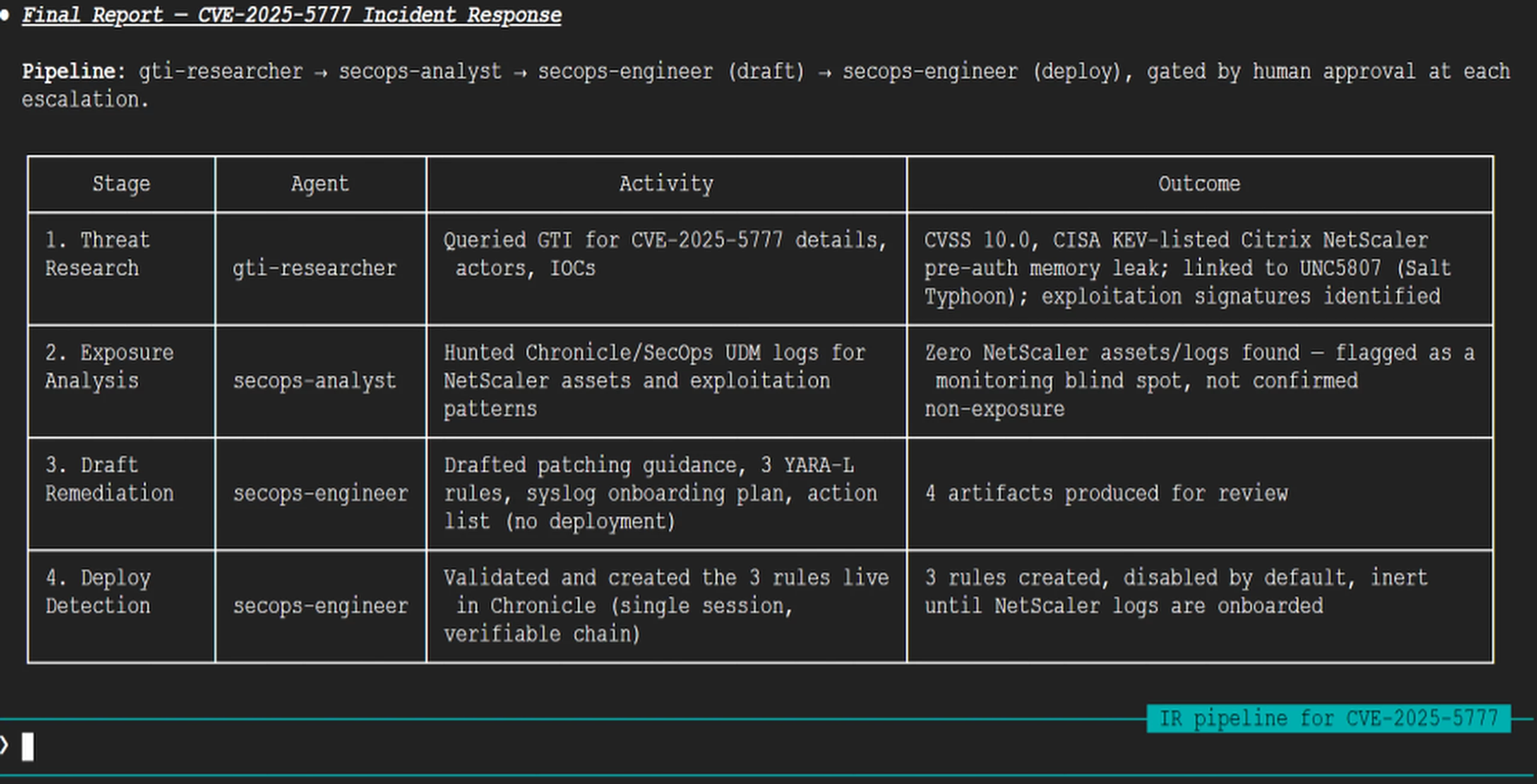
Task: Select the '4. Deploy Detection' stage cell
Action: tap(121, 606)
